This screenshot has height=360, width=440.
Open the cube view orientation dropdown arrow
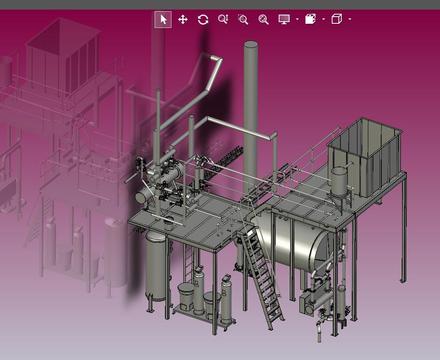tap(350, 19)
